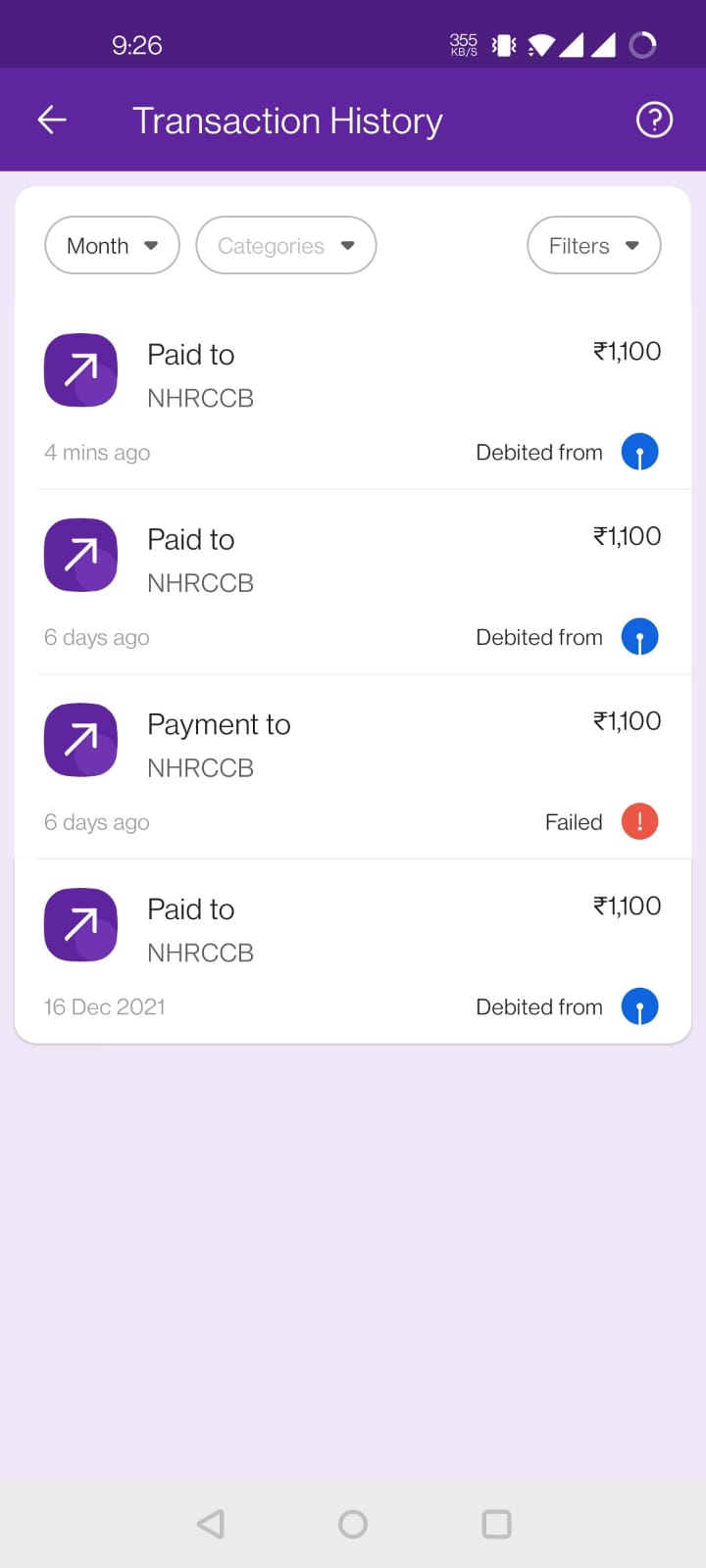
Task: Tap purple arrow icon of failed payment
Action: [x=80, y=740]
